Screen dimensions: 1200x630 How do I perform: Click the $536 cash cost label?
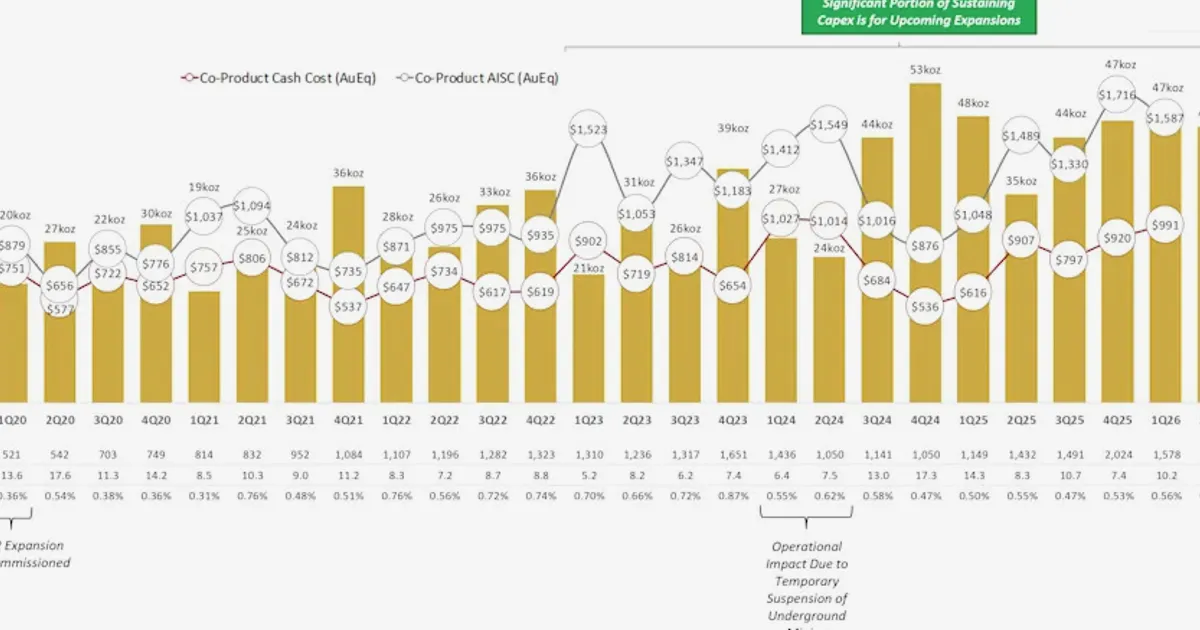pyautogui.click(x=925, y=308)
